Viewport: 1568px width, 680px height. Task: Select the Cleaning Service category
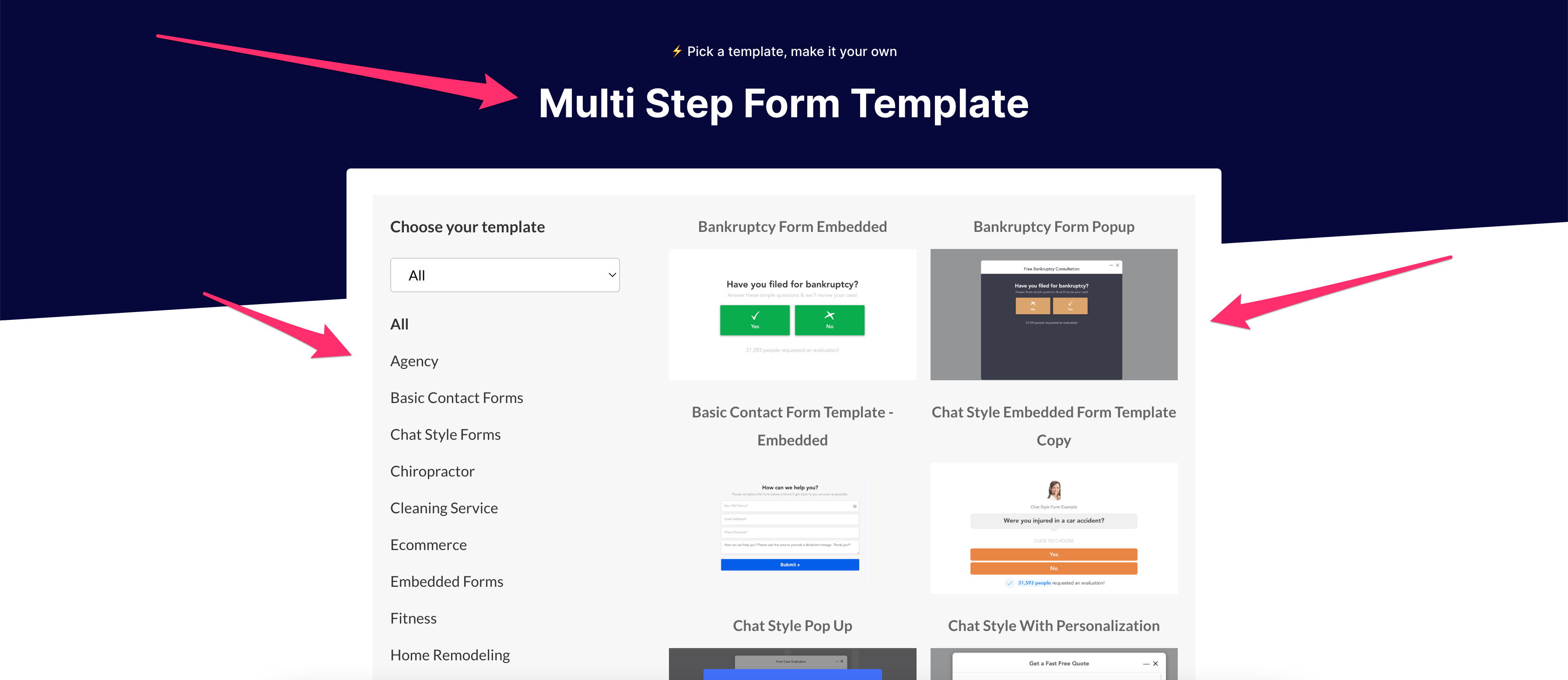[x=444, y=507]
